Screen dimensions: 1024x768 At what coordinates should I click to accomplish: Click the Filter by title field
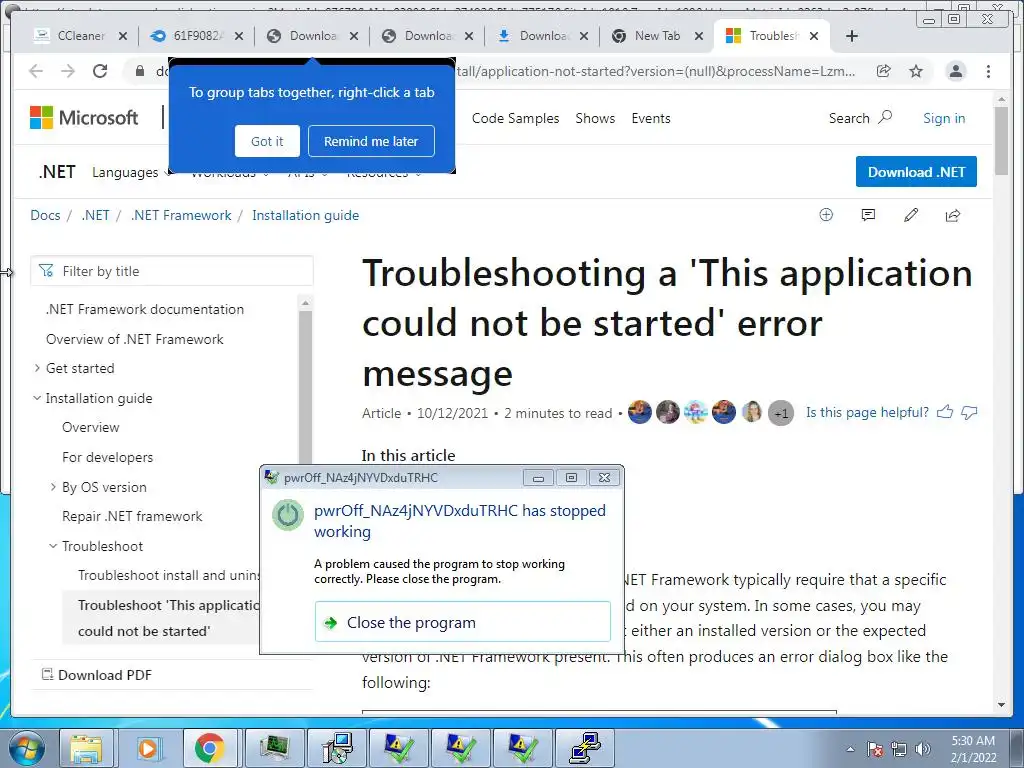(172, 271)
